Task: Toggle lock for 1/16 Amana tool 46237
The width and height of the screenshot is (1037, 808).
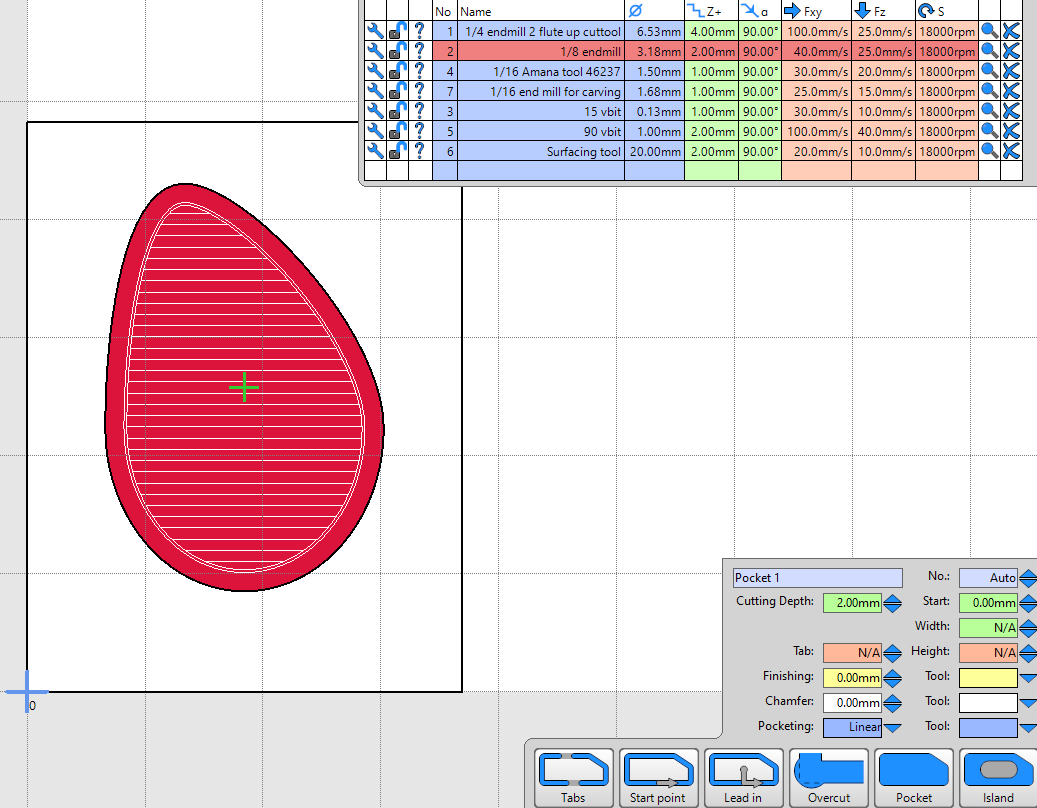Action: (x=397, y=72)
